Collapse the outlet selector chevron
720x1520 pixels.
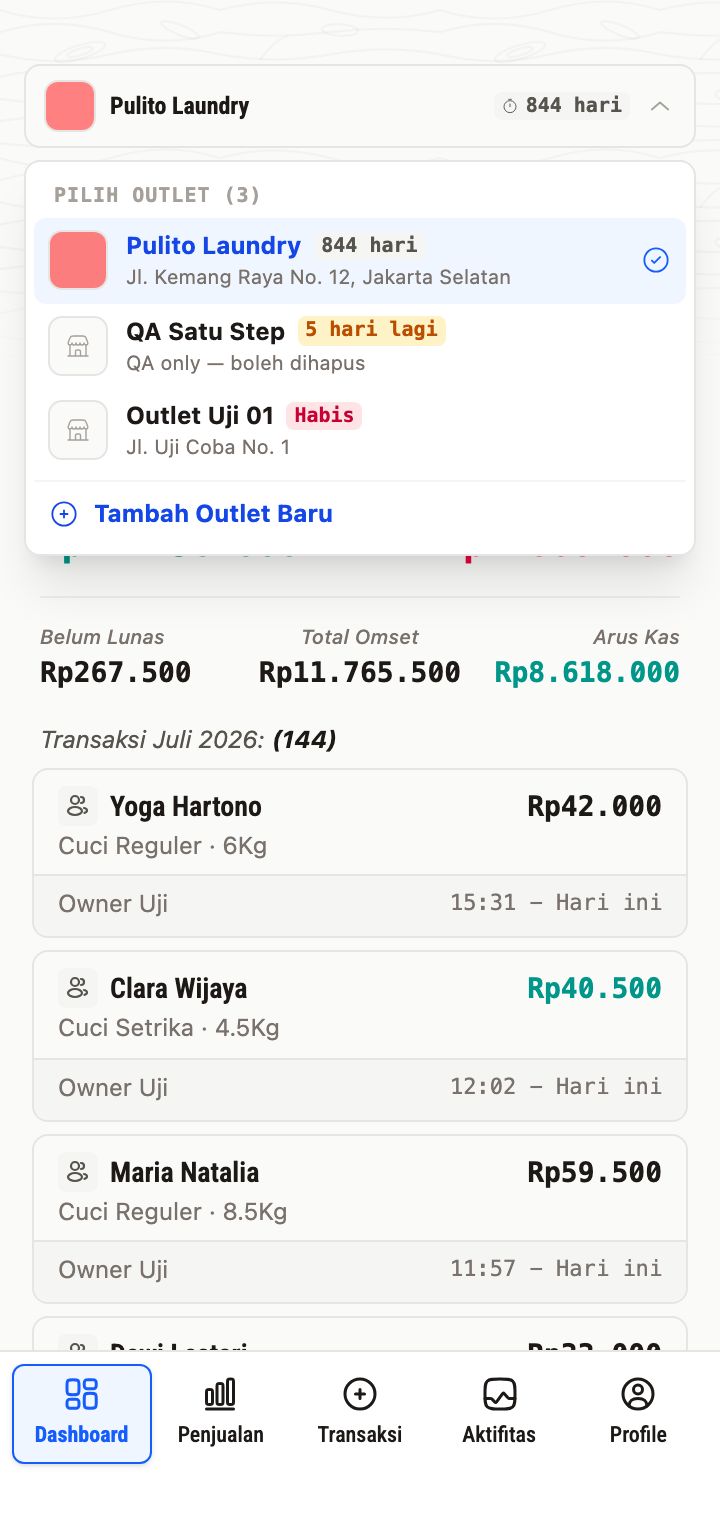tap(660, 106)
